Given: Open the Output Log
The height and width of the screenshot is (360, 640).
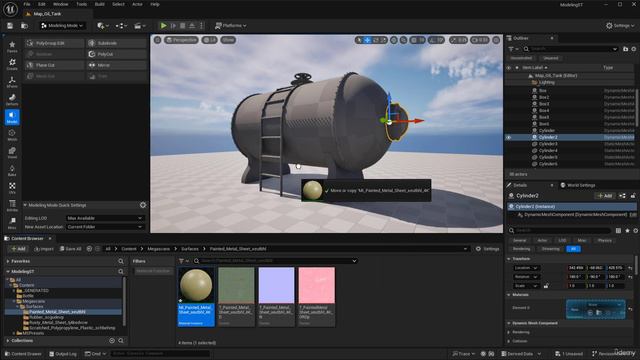Looking at the screenshot, I should [x=63, y=353].
